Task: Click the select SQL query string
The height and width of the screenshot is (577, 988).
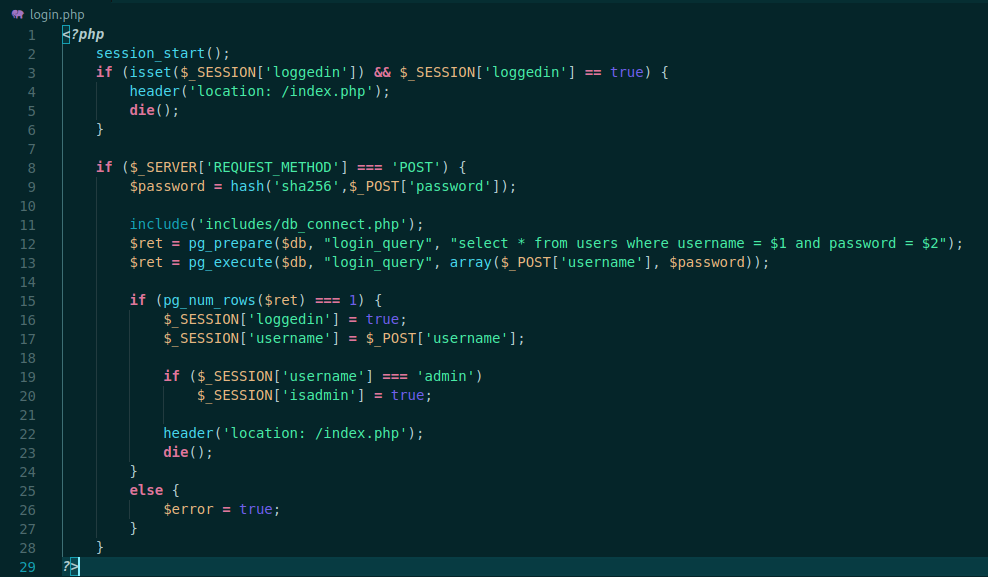Action: (x=698, y=244)
